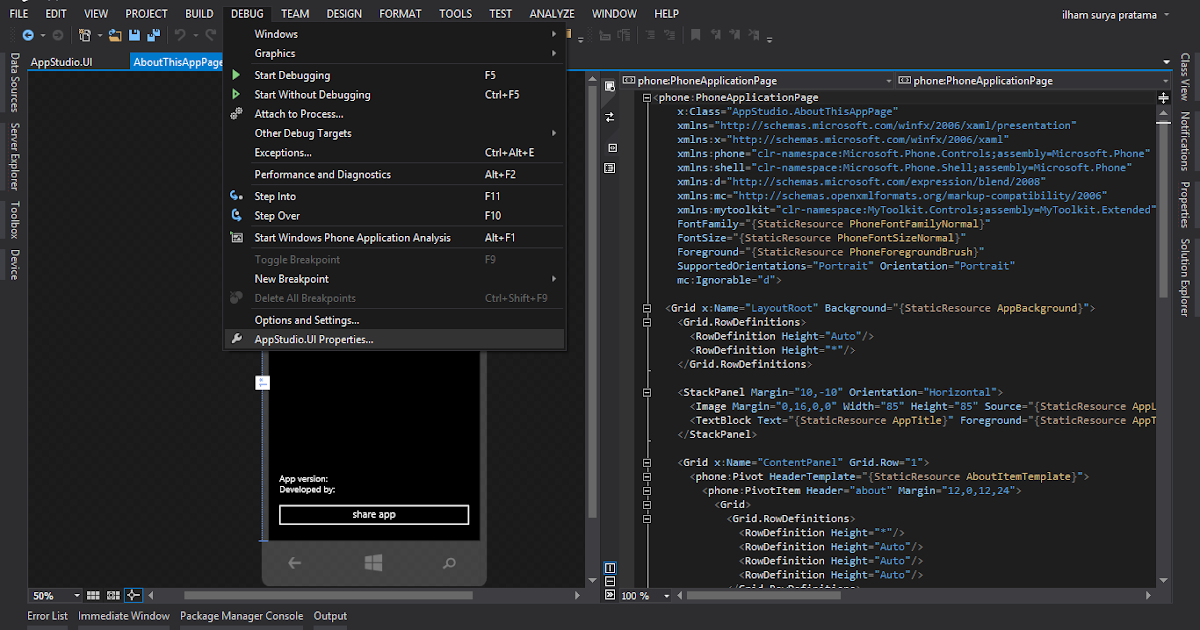This screenshot has width=1200, height=630.
Task: Click the Save All toolbar icon
Action: 154,36
